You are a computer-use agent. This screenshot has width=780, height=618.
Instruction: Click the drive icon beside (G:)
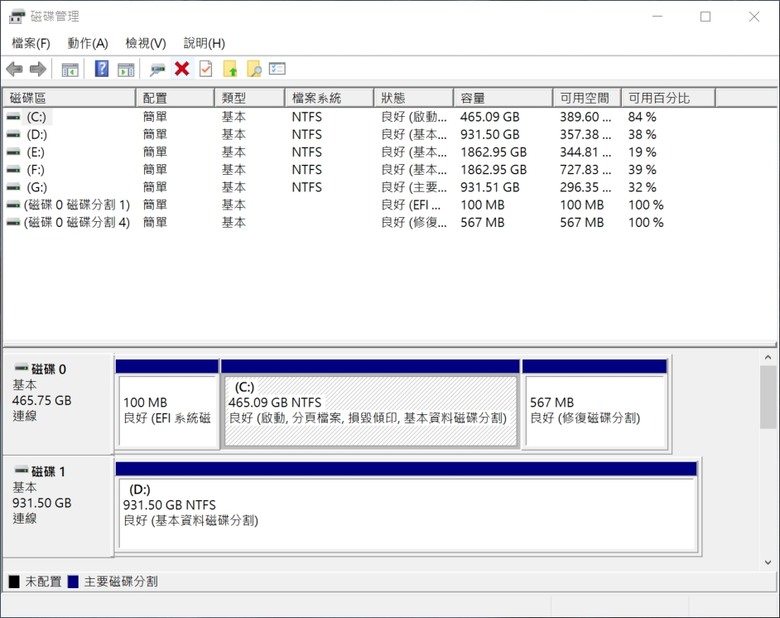(x=13, y=187)
